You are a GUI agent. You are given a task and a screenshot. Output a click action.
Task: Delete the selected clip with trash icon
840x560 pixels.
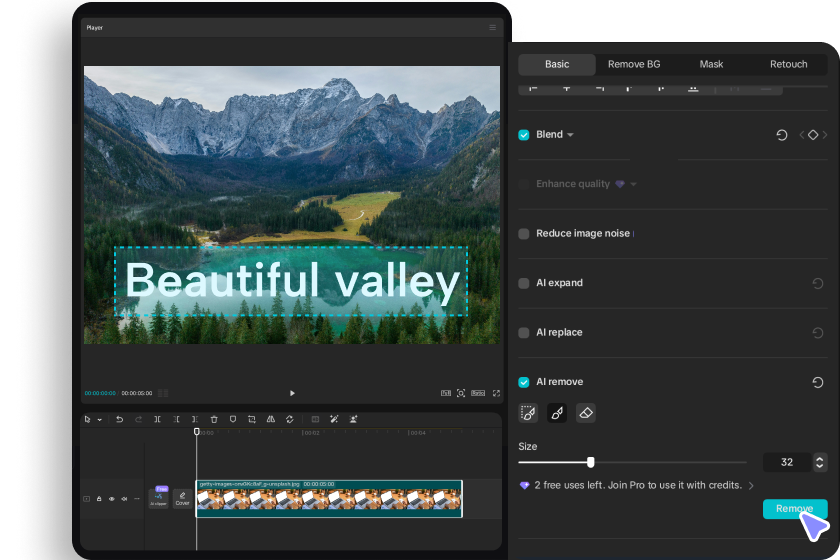(214, 419)
